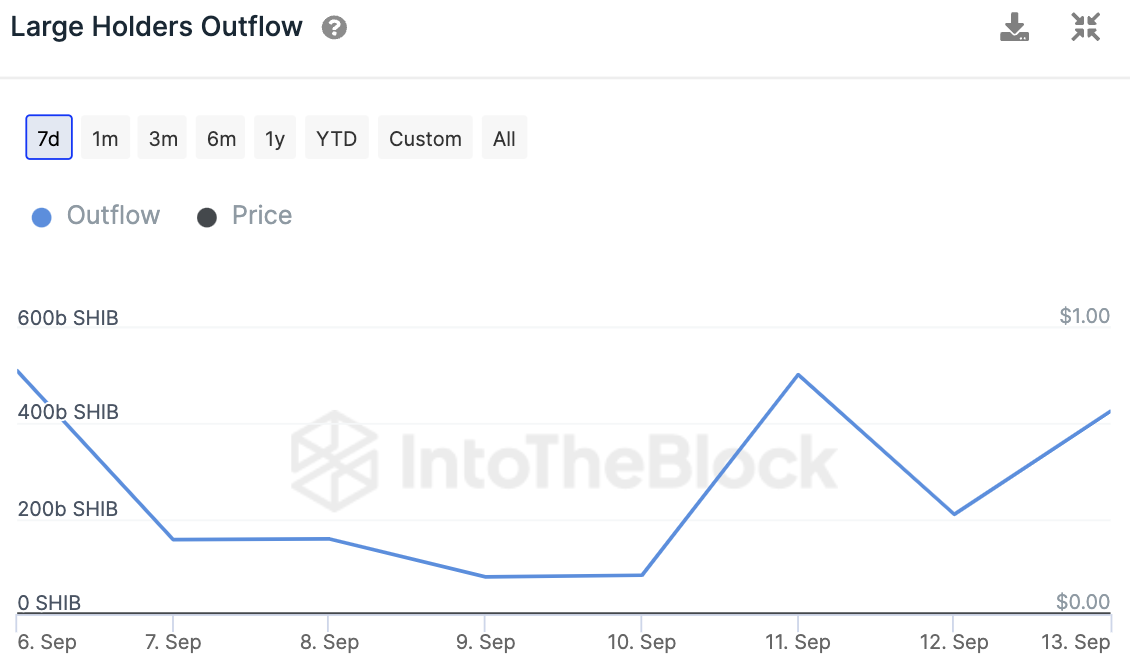This screenshot has height=666, width=1130.
Task: Toggle the Price series in legend
Action: click(261, 216)
